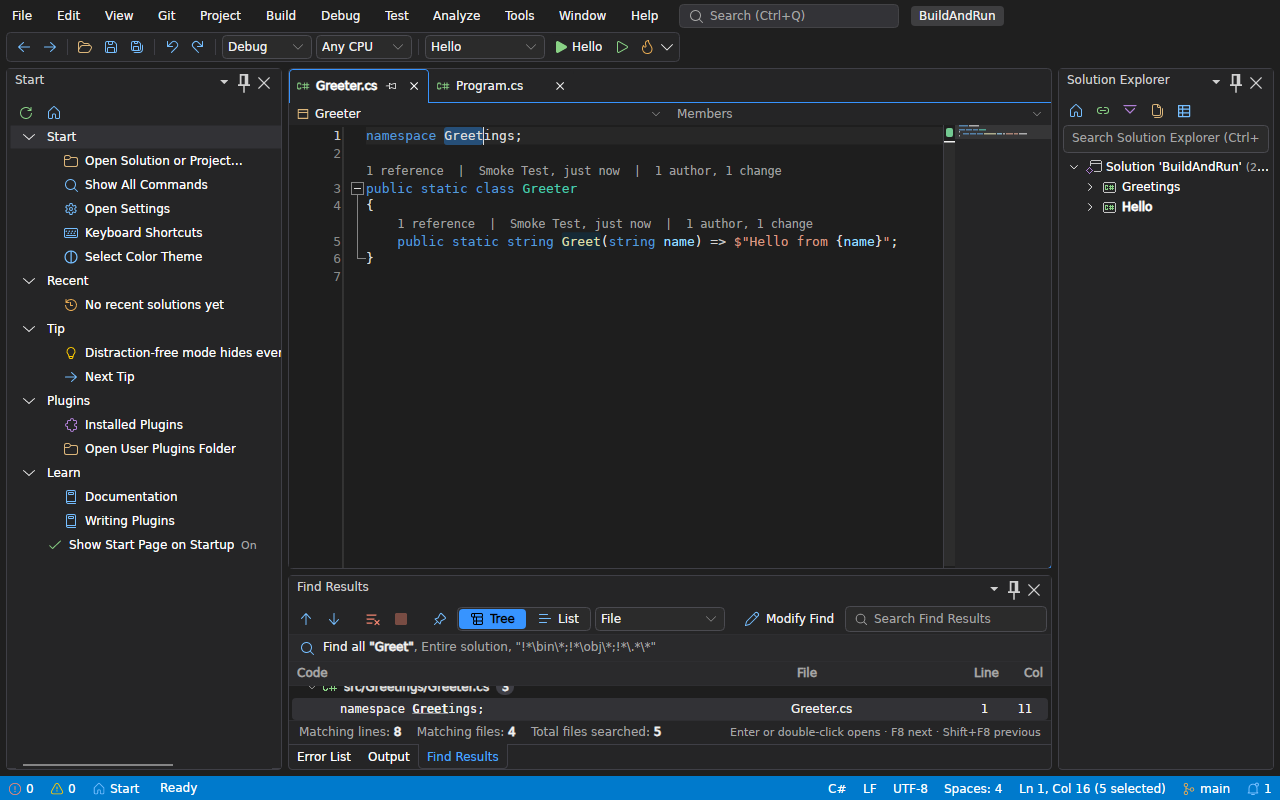Go to next find result with down arrow

tap(334, 619)
